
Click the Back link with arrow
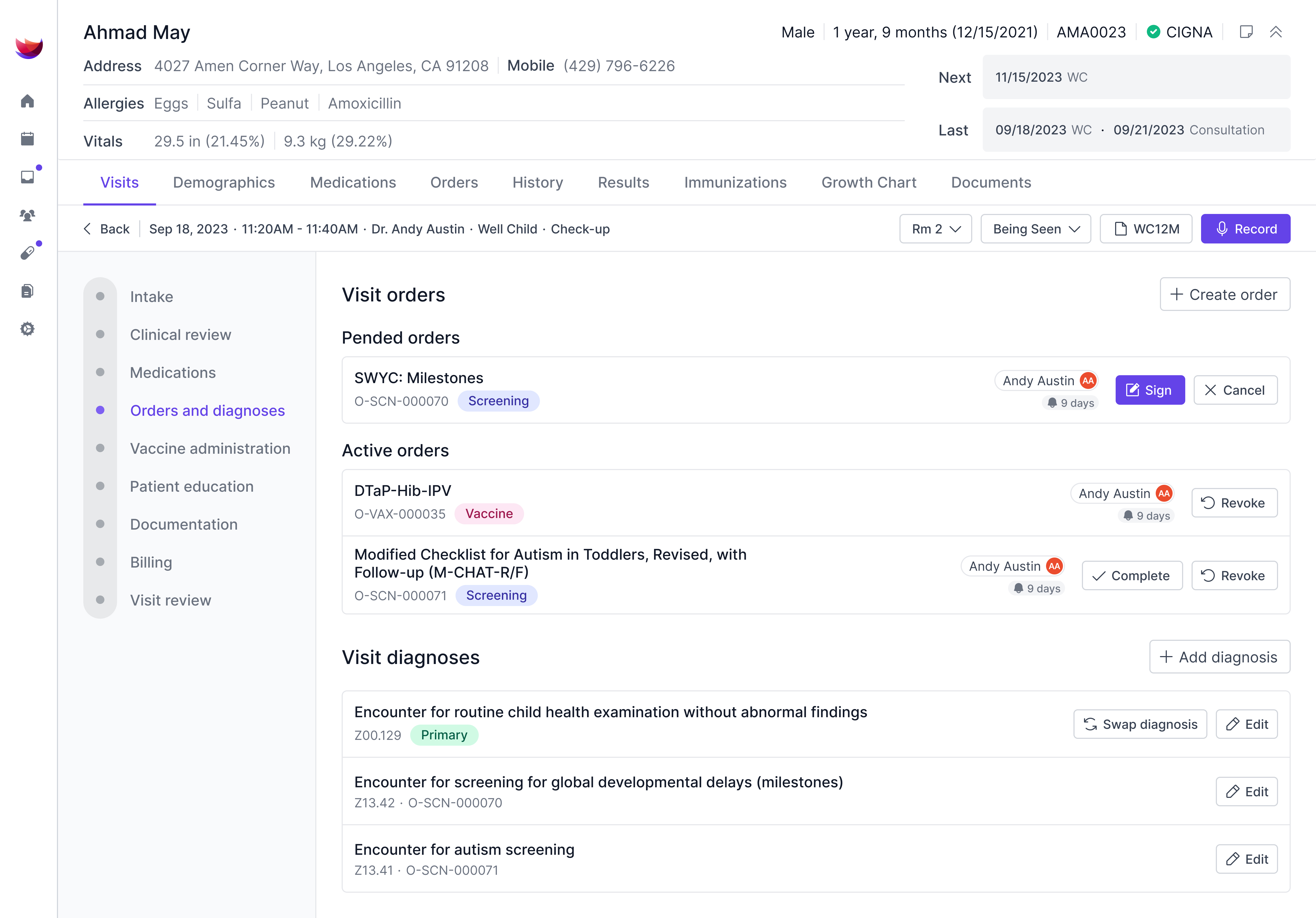click(107, 229)
